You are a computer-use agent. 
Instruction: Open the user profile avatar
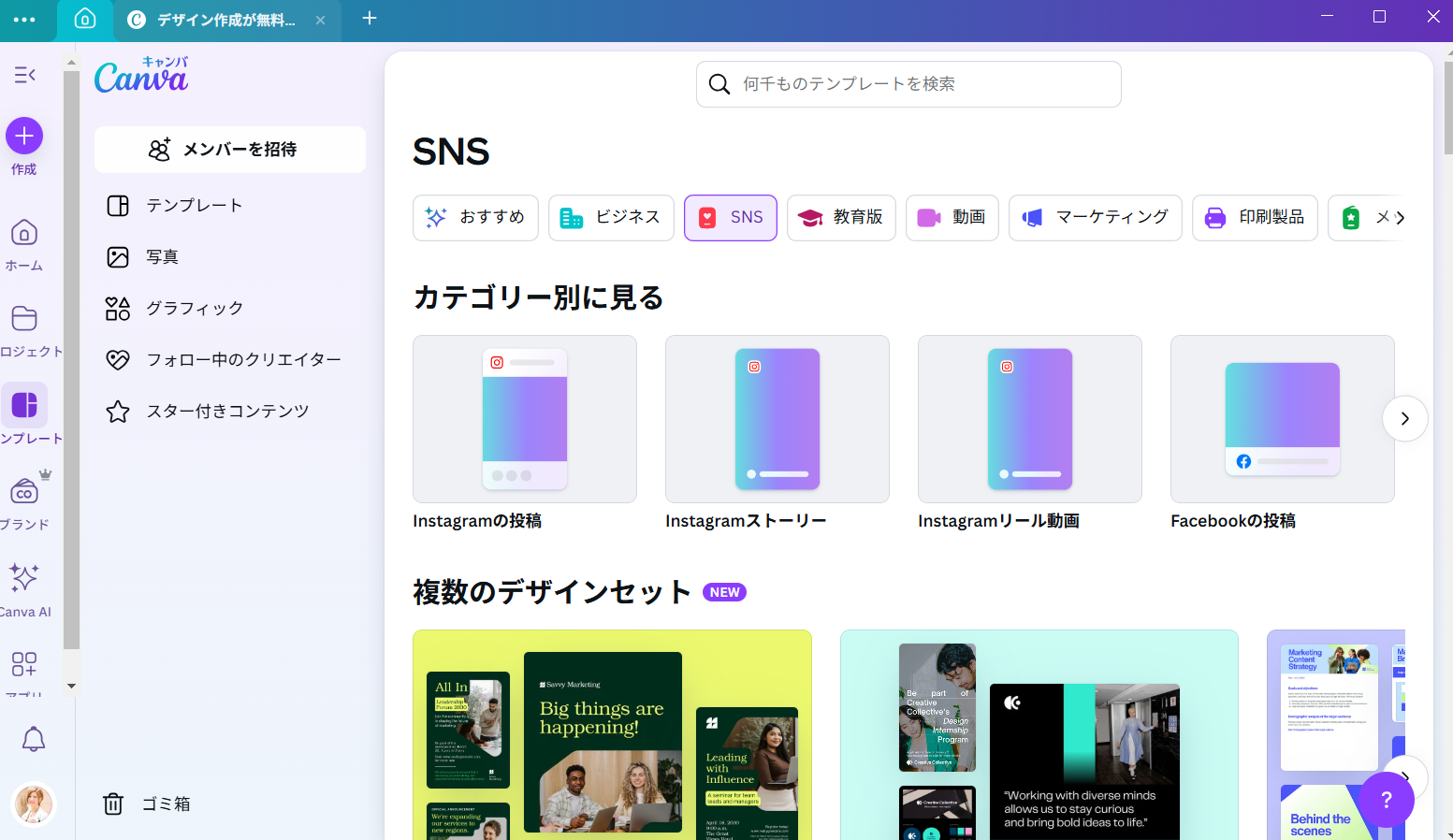click(x=34, y=804)
